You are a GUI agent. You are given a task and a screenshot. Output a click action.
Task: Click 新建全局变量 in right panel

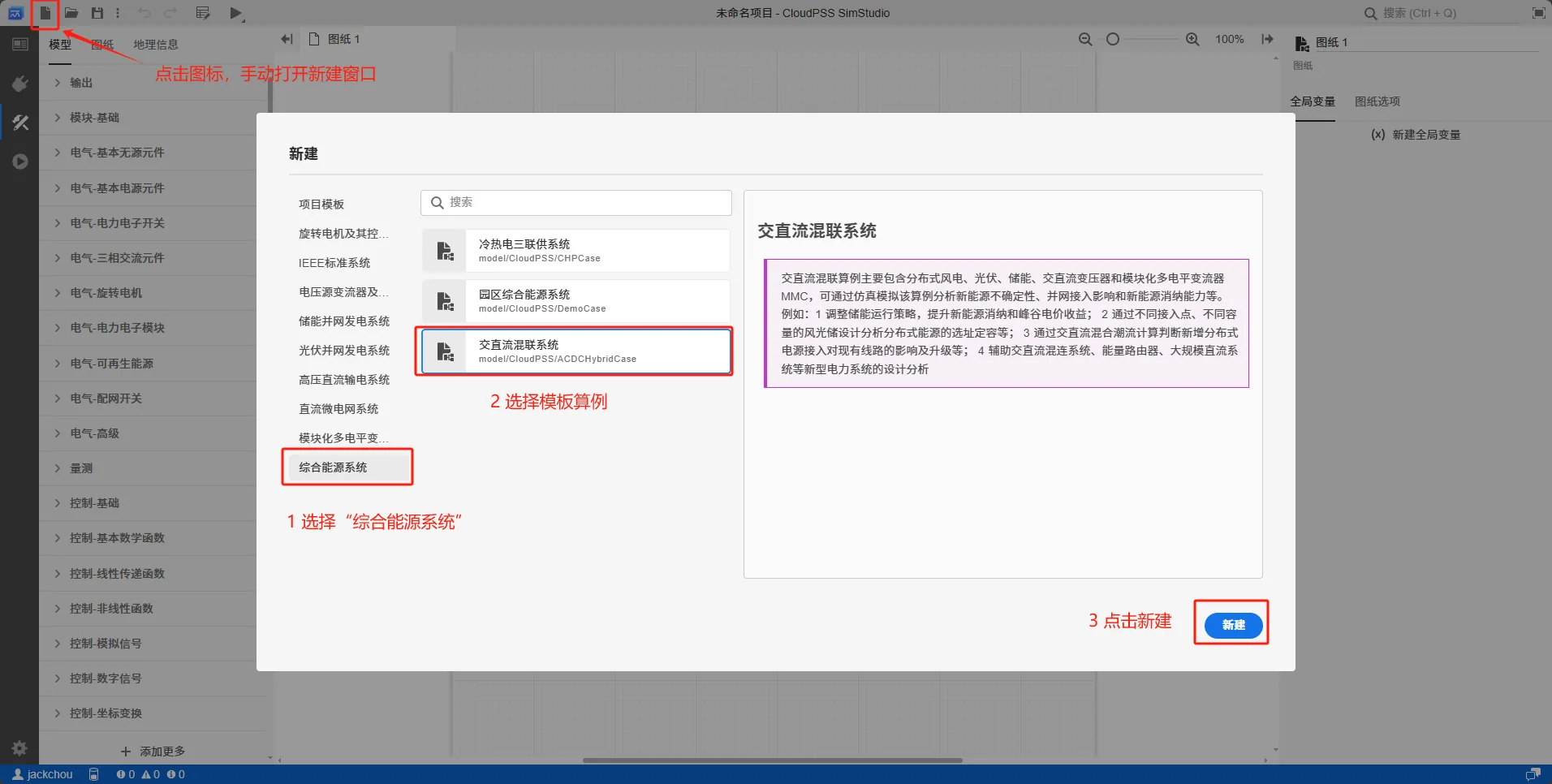click(1416, 135)
